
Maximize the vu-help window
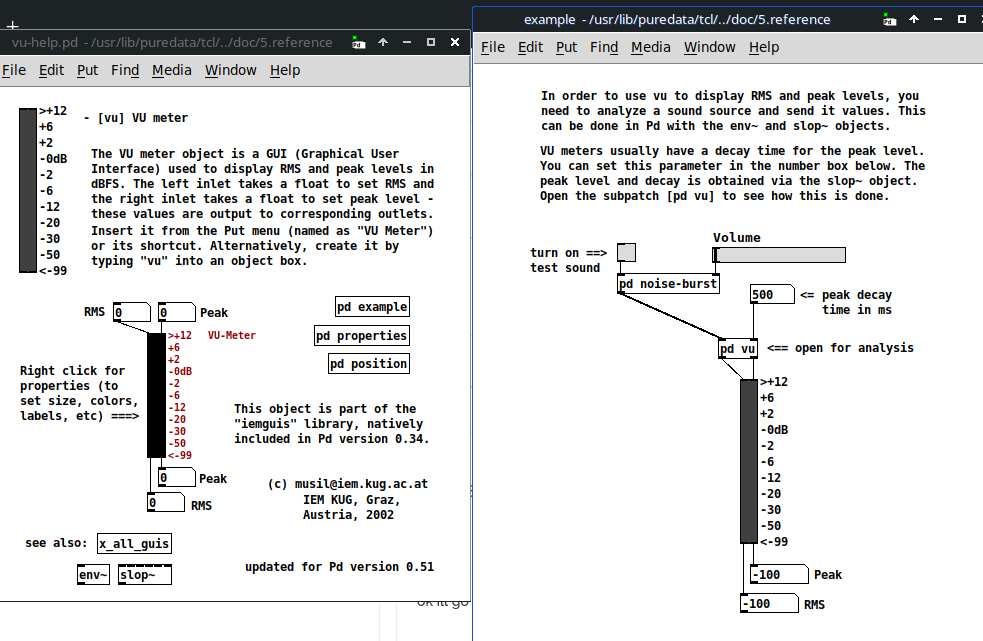click(431, 42)
